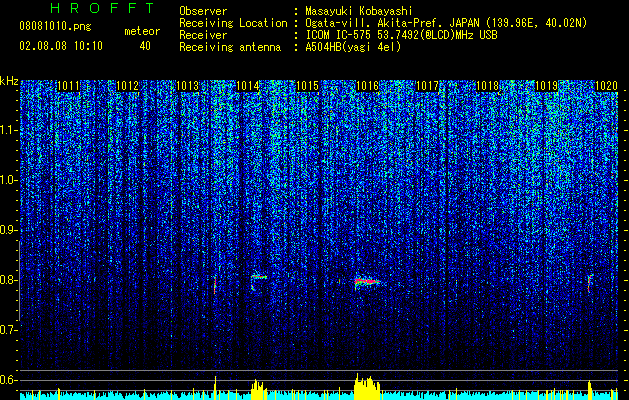Click time marker 1015
Image resolution: width=629 pixels, height=400 pixels.
pyautogui.click(x=307, y=86)
